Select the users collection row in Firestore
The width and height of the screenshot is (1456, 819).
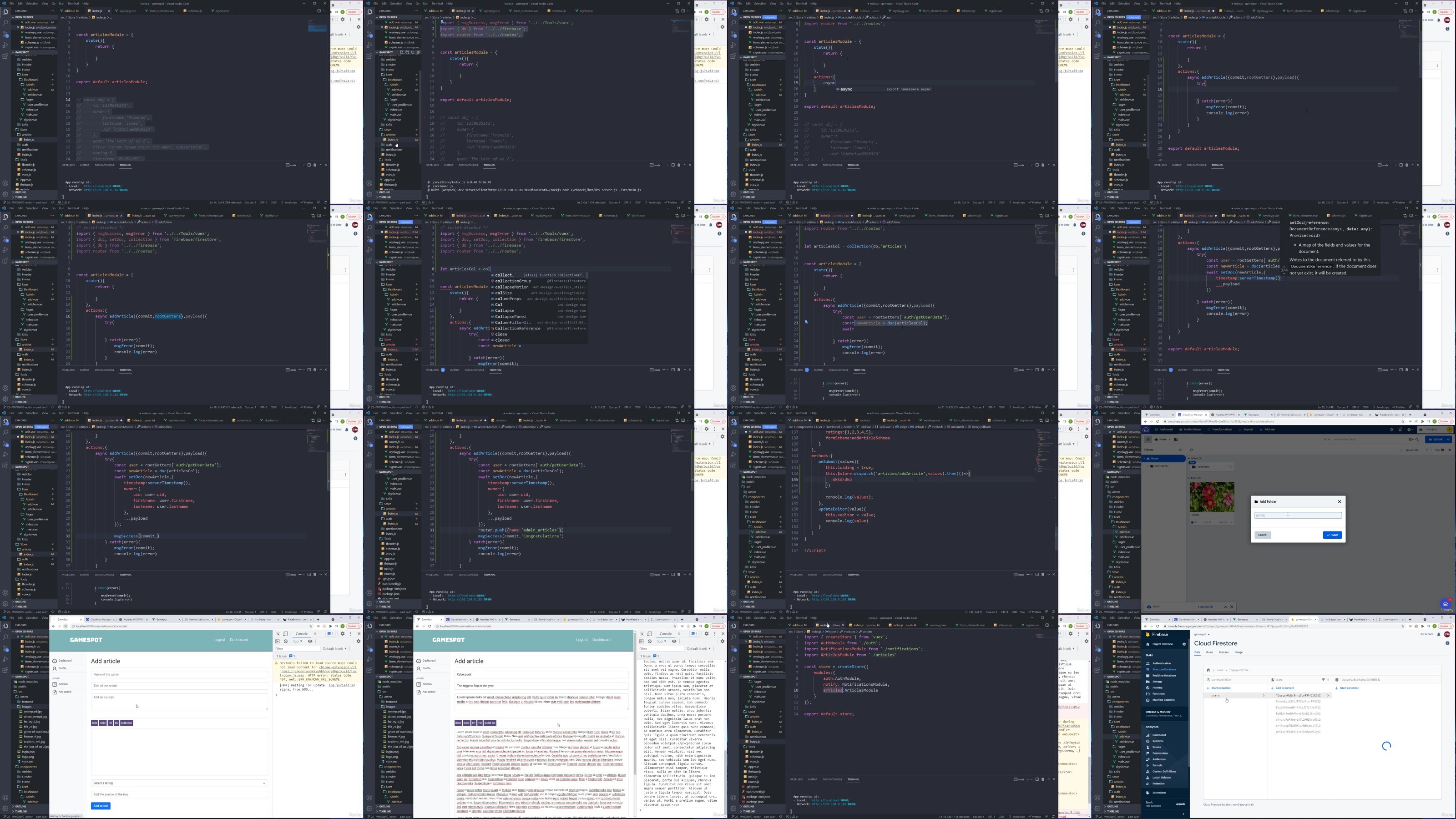(x=1237, y=696)
